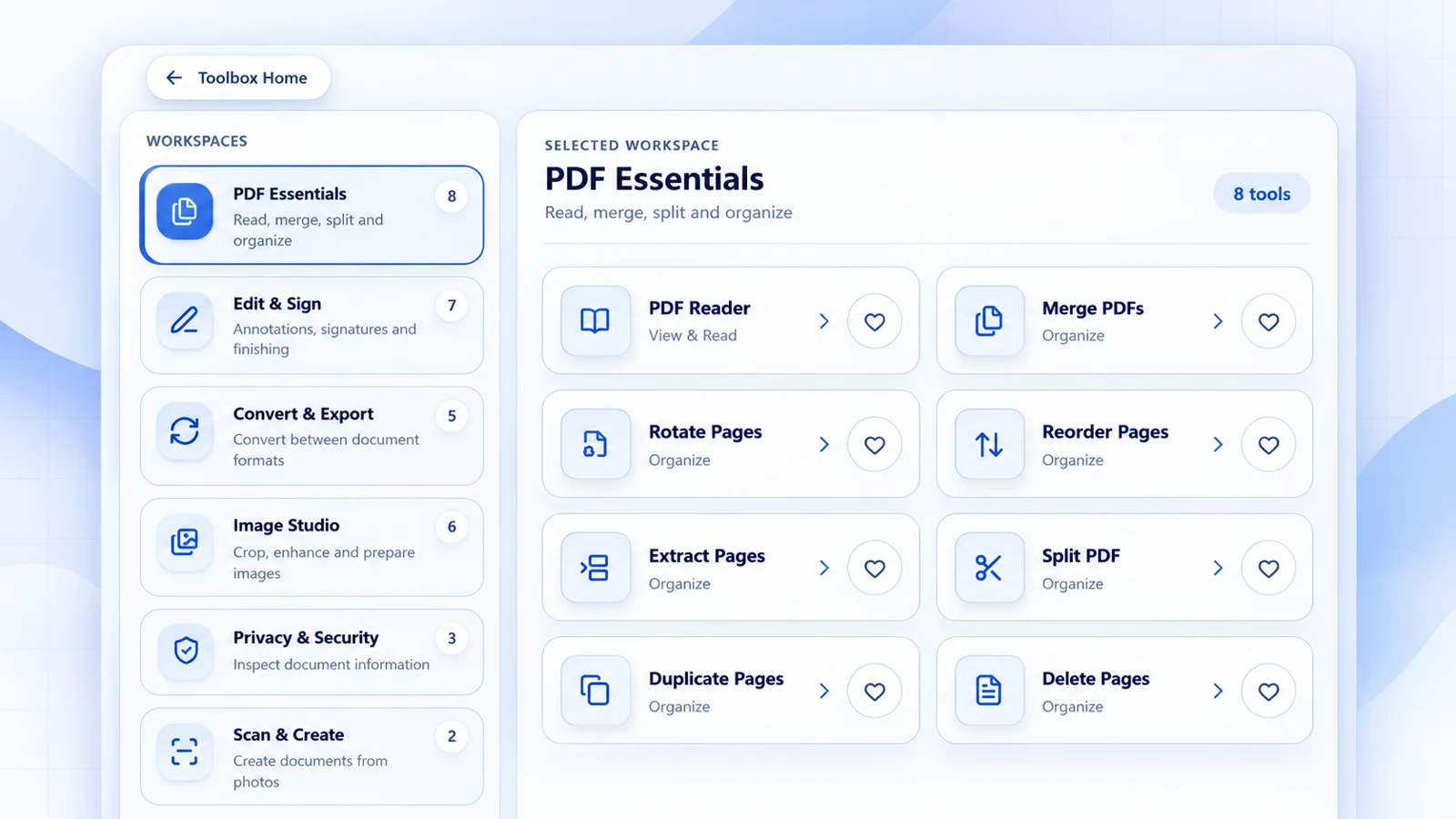This screenshot has height=819, width=1456.
Task: Click the Edit & Sign pencil icon
Action: click(x=185, y=320)
